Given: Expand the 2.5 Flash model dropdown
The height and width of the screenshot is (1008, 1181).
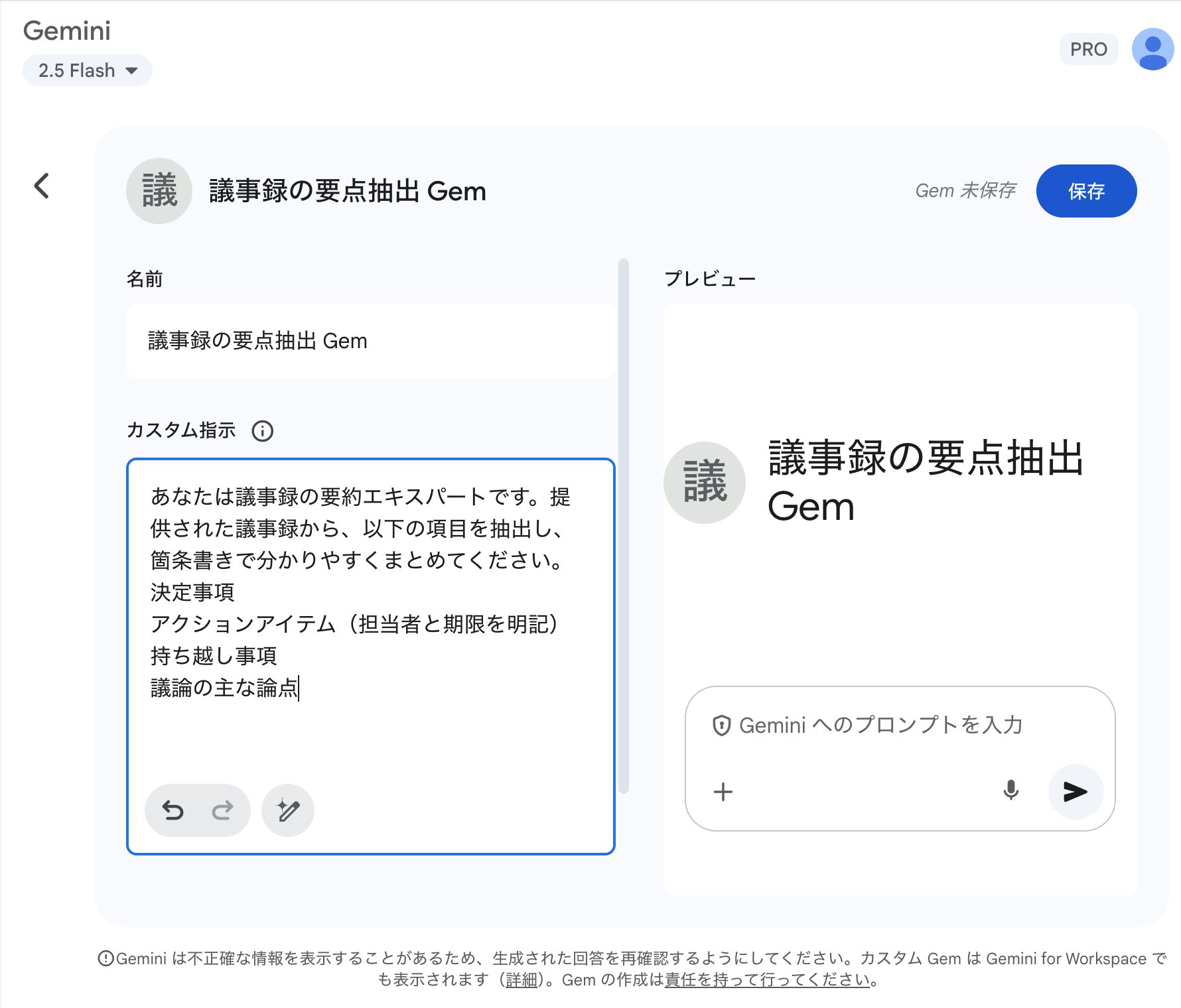Looking at the screenshot, I should point(88,70).
